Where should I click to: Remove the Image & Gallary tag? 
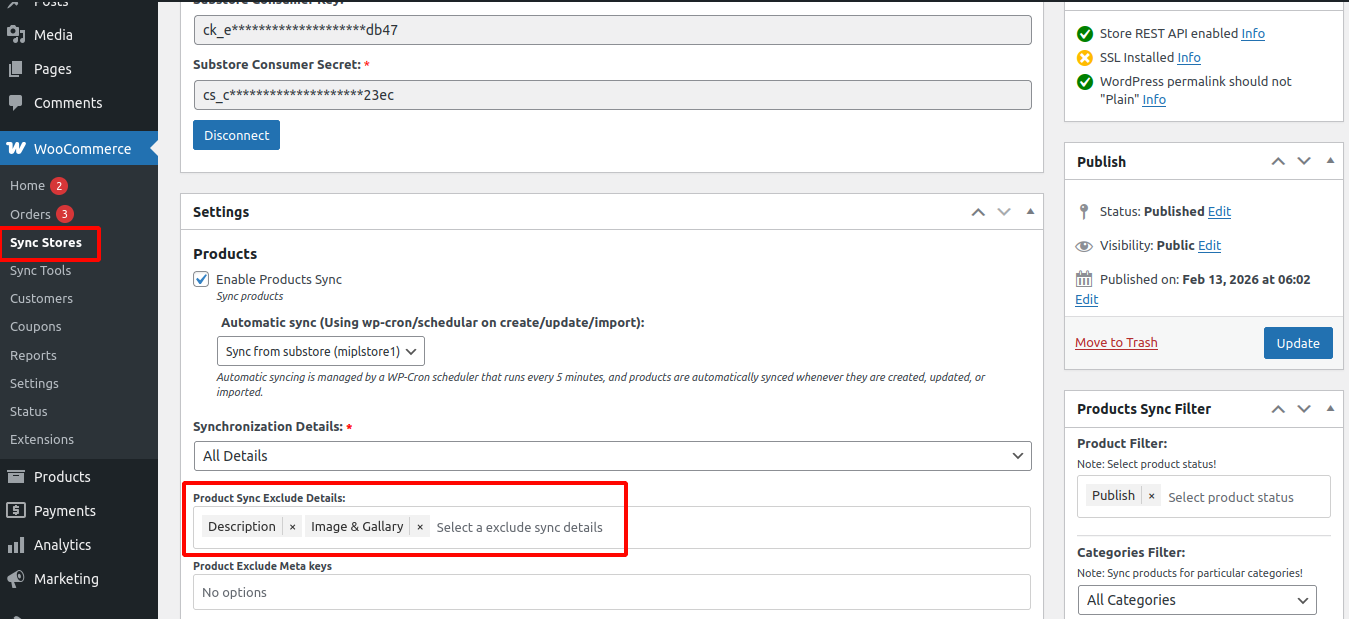click(x=420, y=527)
